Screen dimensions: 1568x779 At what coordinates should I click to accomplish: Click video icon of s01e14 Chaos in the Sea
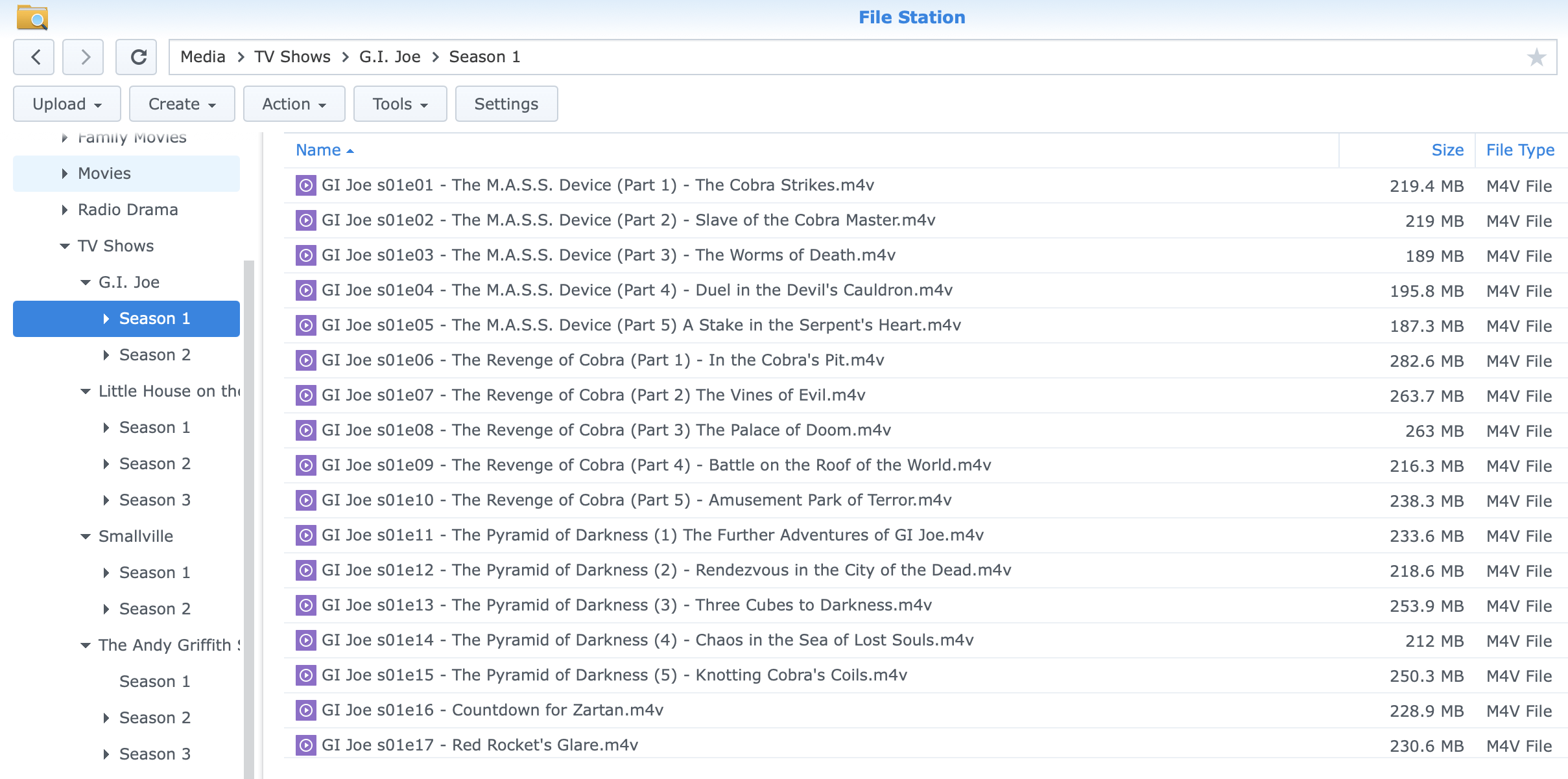click(306, 640)
